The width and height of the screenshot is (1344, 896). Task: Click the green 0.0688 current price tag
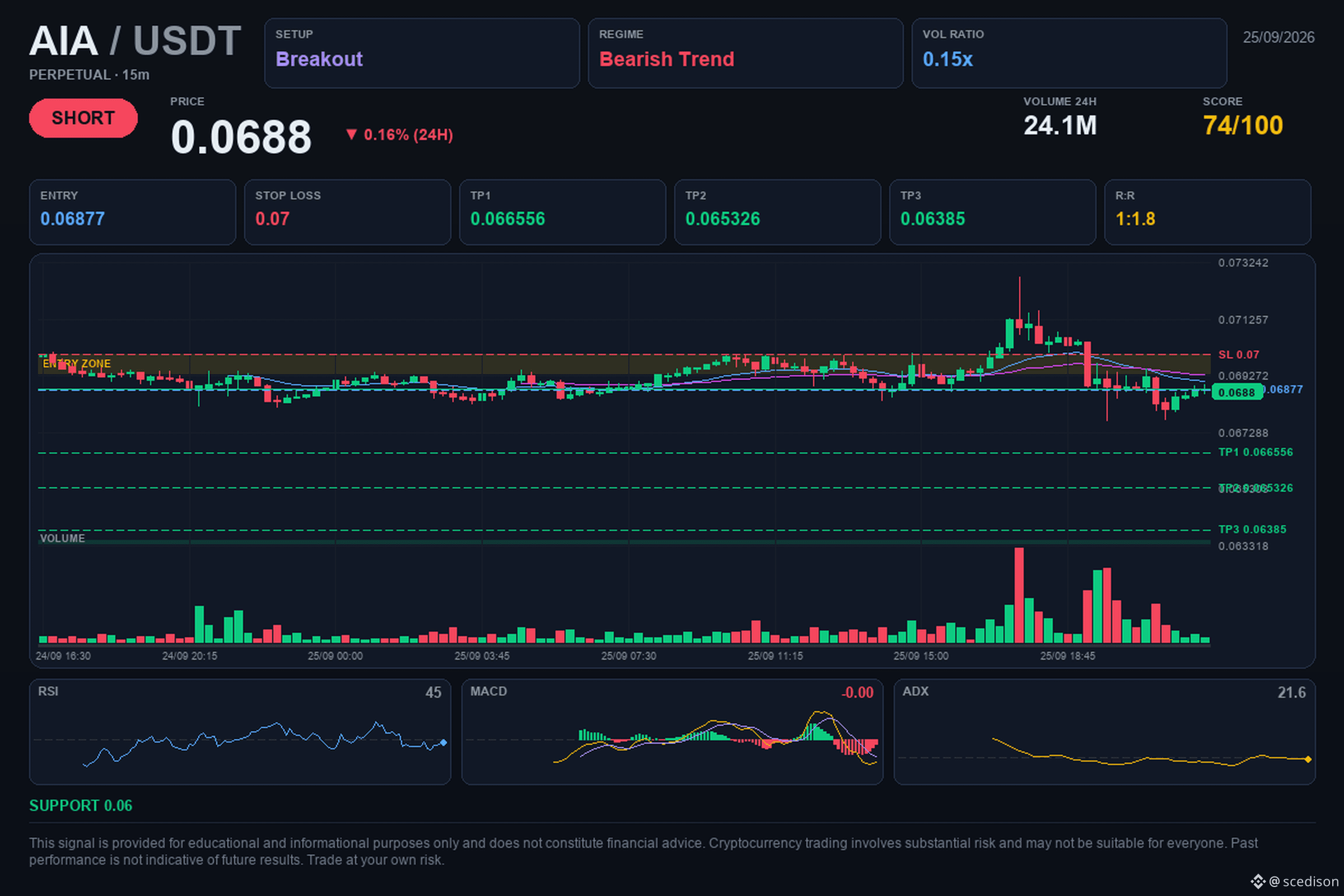[x=1237, y=392]
